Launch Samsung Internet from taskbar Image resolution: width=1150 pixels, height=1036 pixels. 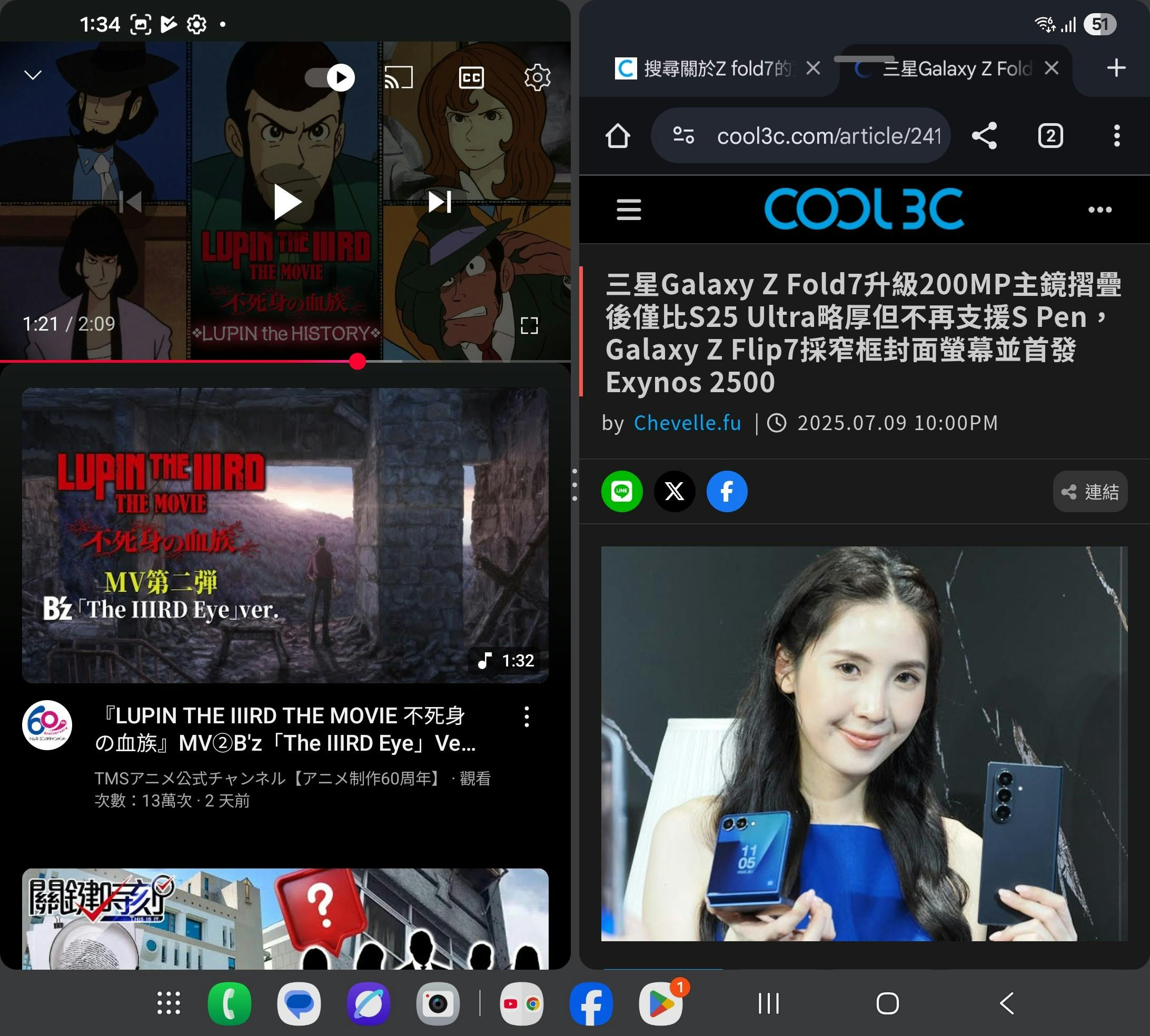369,1003
